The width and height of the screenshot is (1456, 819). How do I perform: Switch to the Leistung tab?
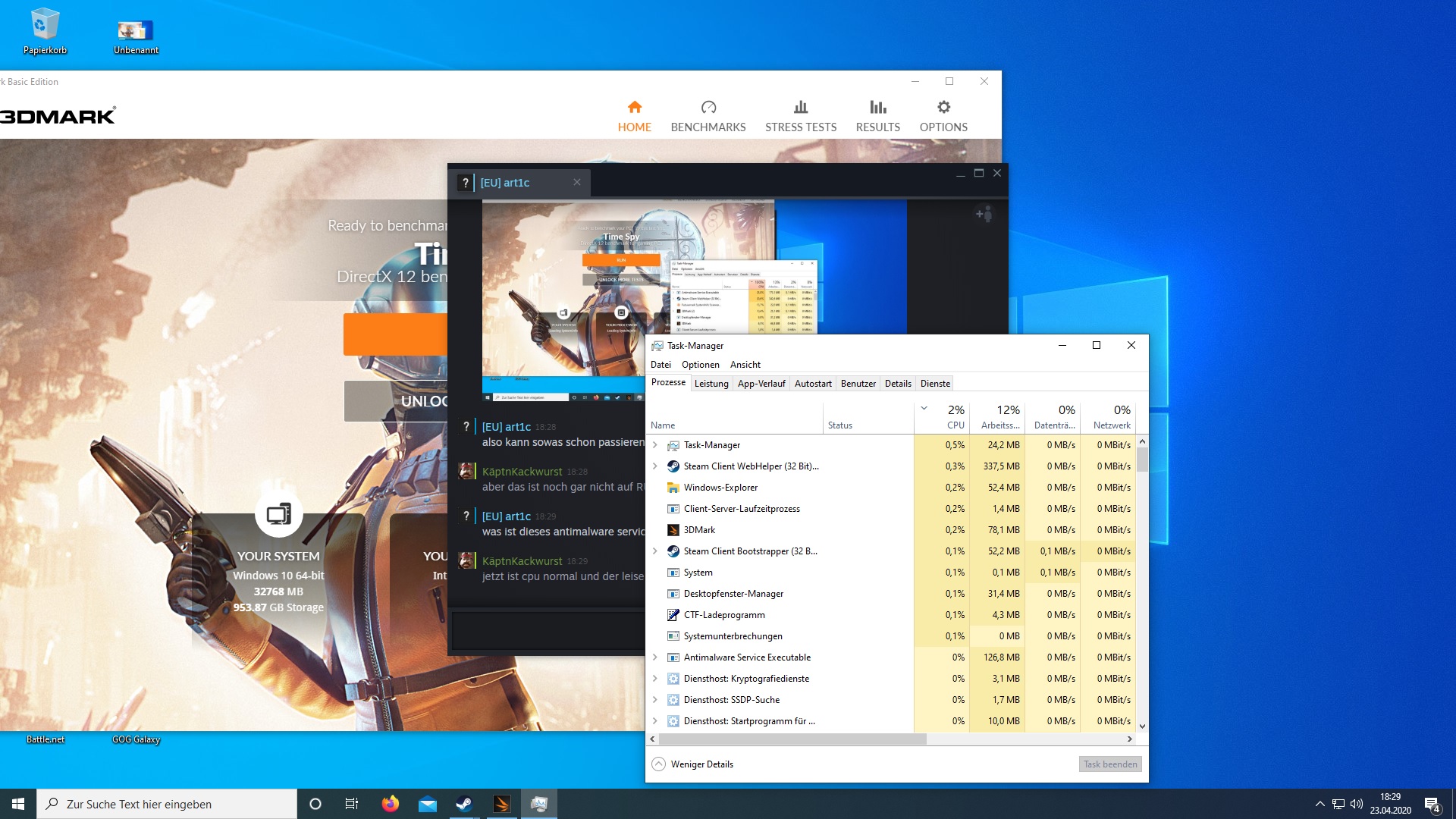pyautogui.click(x=711, y=384)
